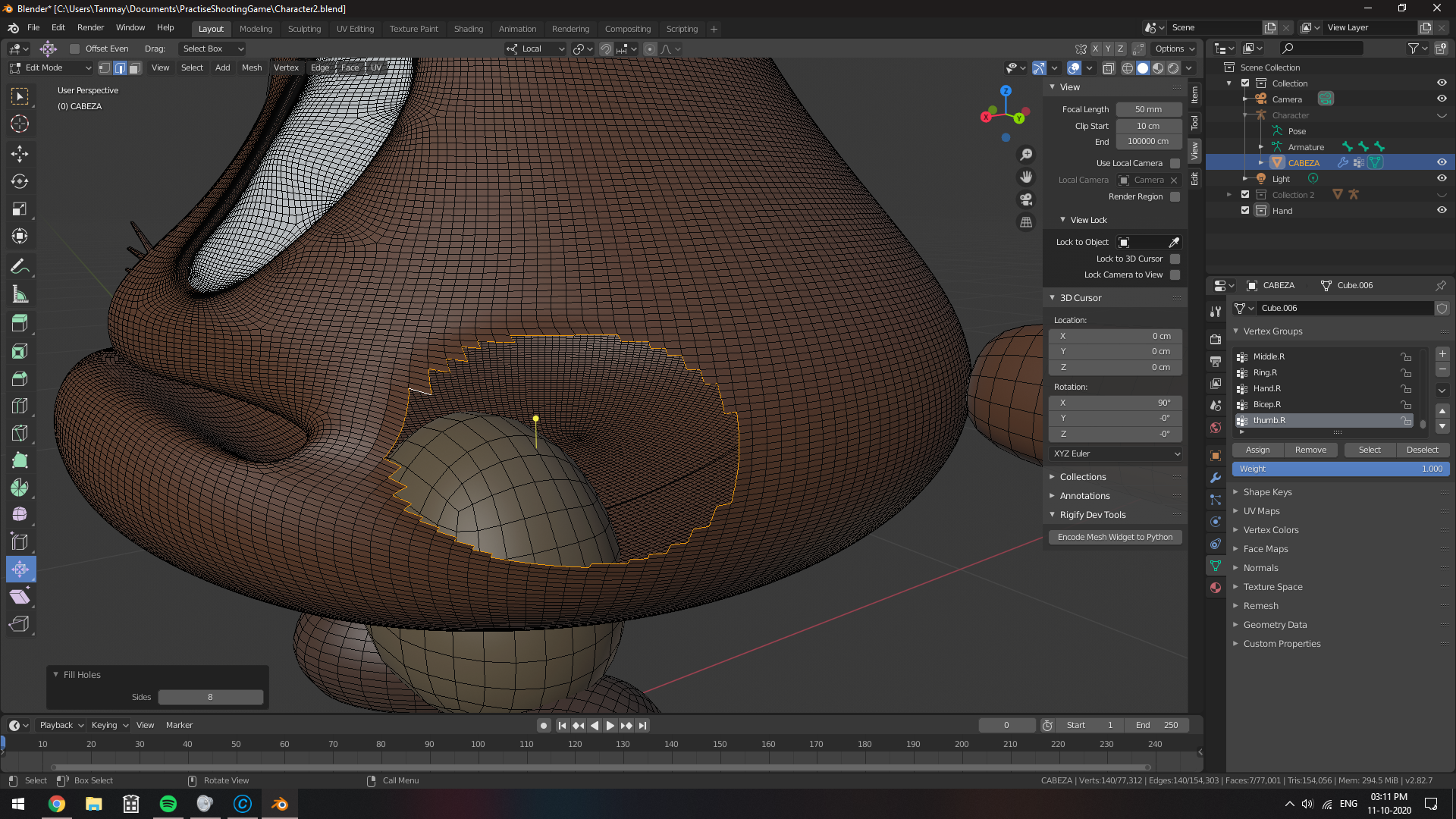This screenshot has width=1456, height=819.
Task: Select the Measure tool
Action: (x=20, y=294)
